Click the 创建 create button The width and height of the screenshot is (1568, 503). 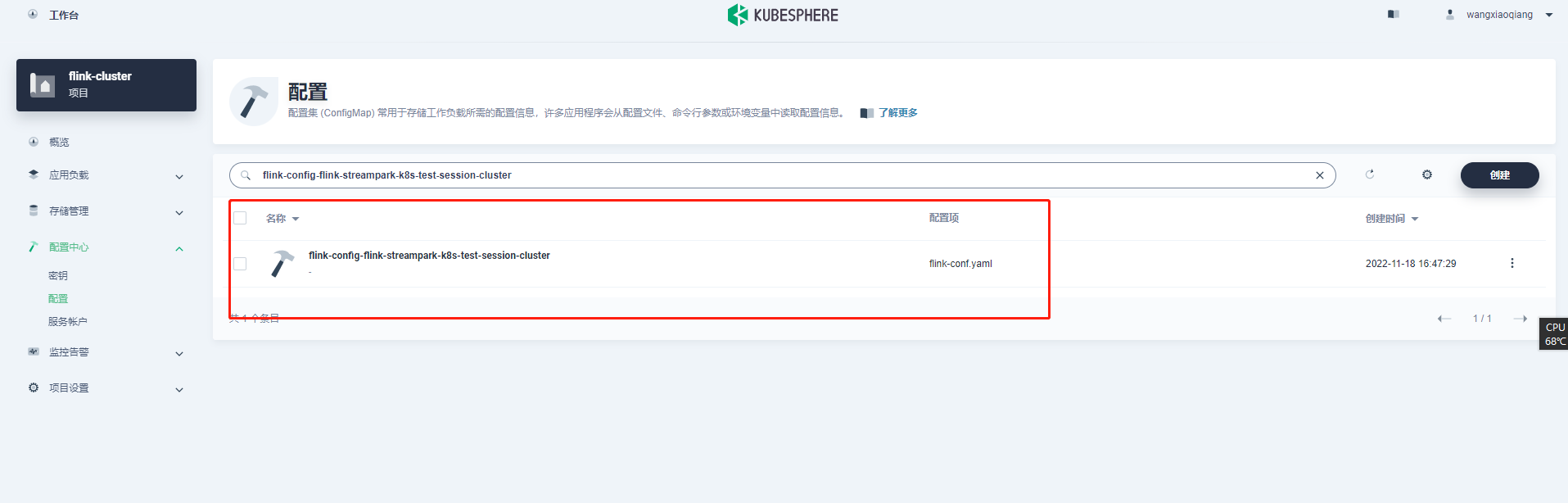[x=1500, y=175]
